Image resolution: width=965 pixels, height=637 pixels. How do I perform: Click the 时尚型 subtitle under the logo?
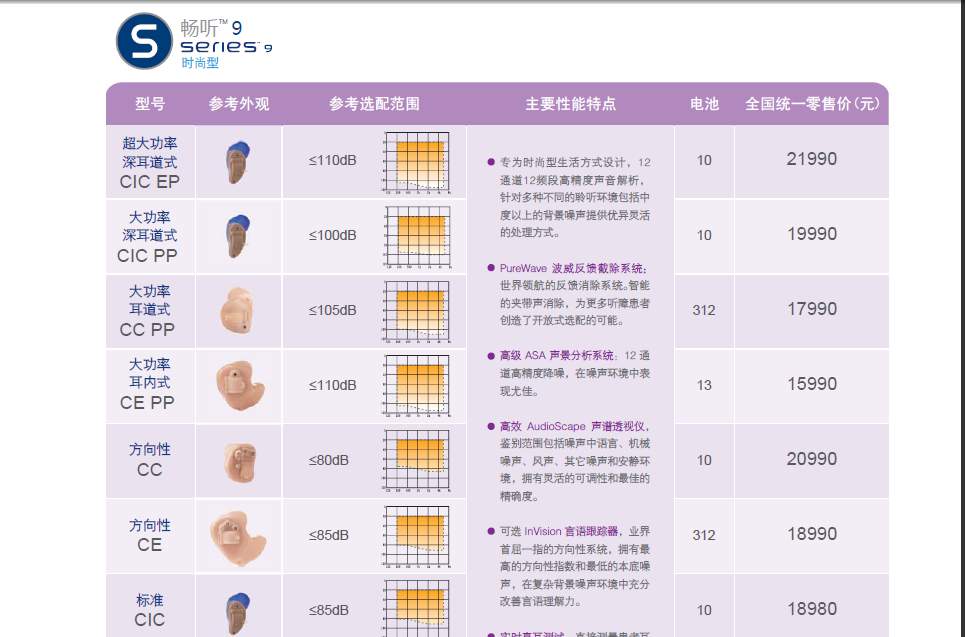tap(200, 63)
